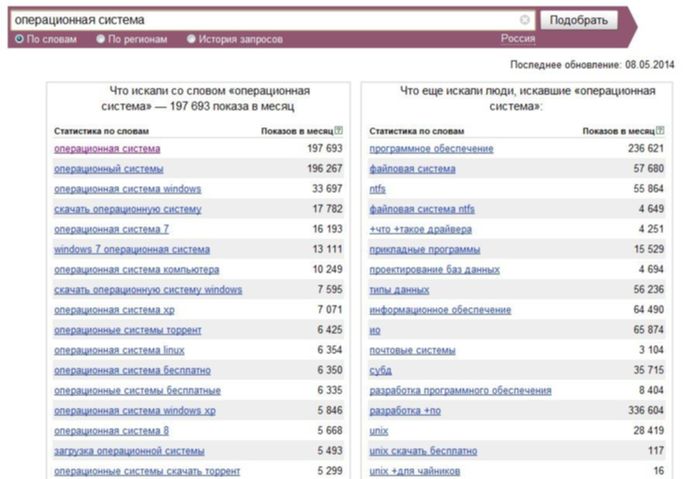Image resolution: width=688 pixels, height=479 pixels.
Task: Click into the 'операционная система' search field
Action: point(263,20)
